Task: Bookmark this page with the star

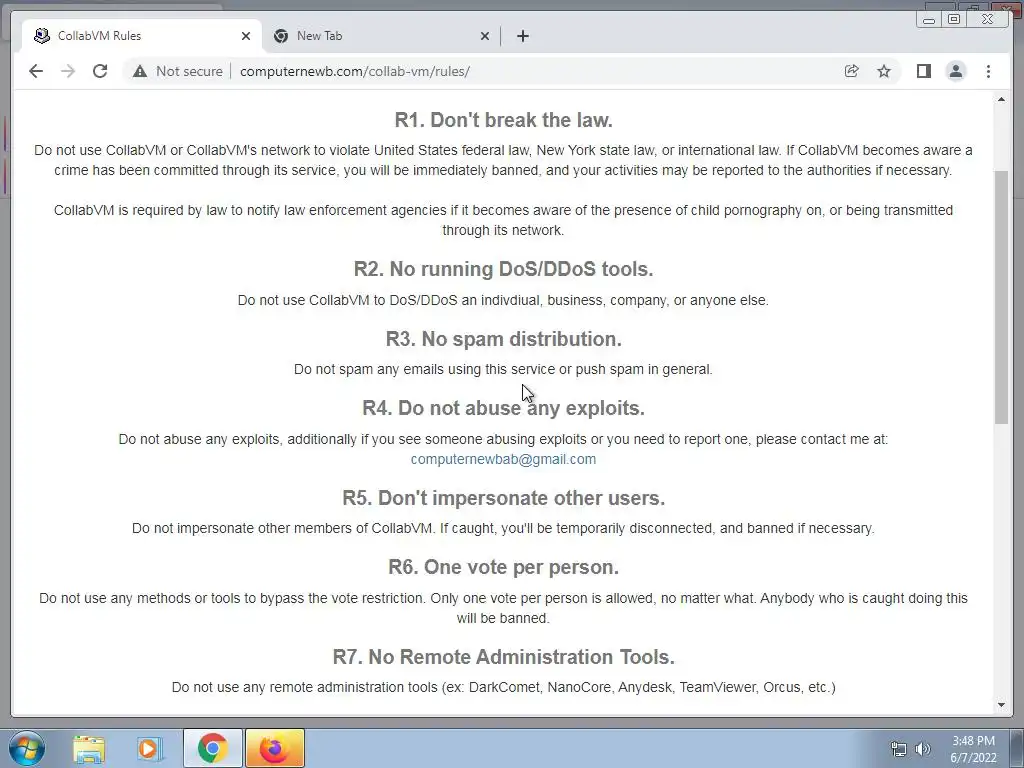Action: [x=884, y=71]
